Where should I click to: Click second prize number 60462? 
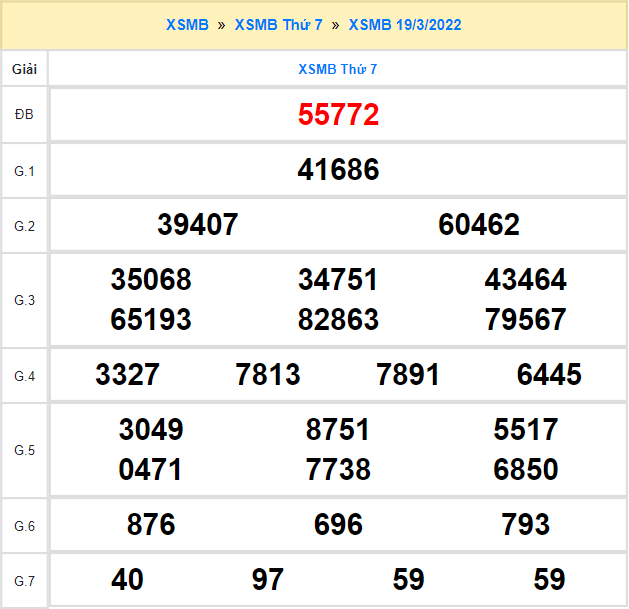(479, 225)
